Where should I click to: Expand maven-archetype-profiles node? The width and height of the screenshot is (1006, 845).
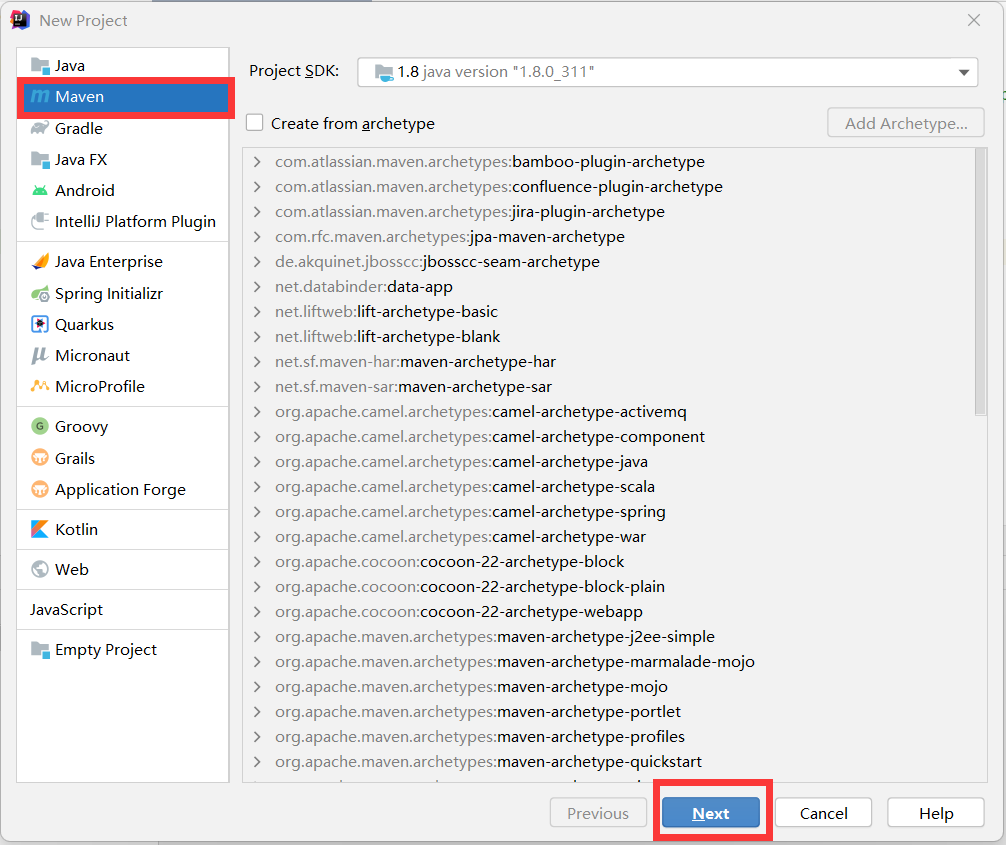(257, 737)
